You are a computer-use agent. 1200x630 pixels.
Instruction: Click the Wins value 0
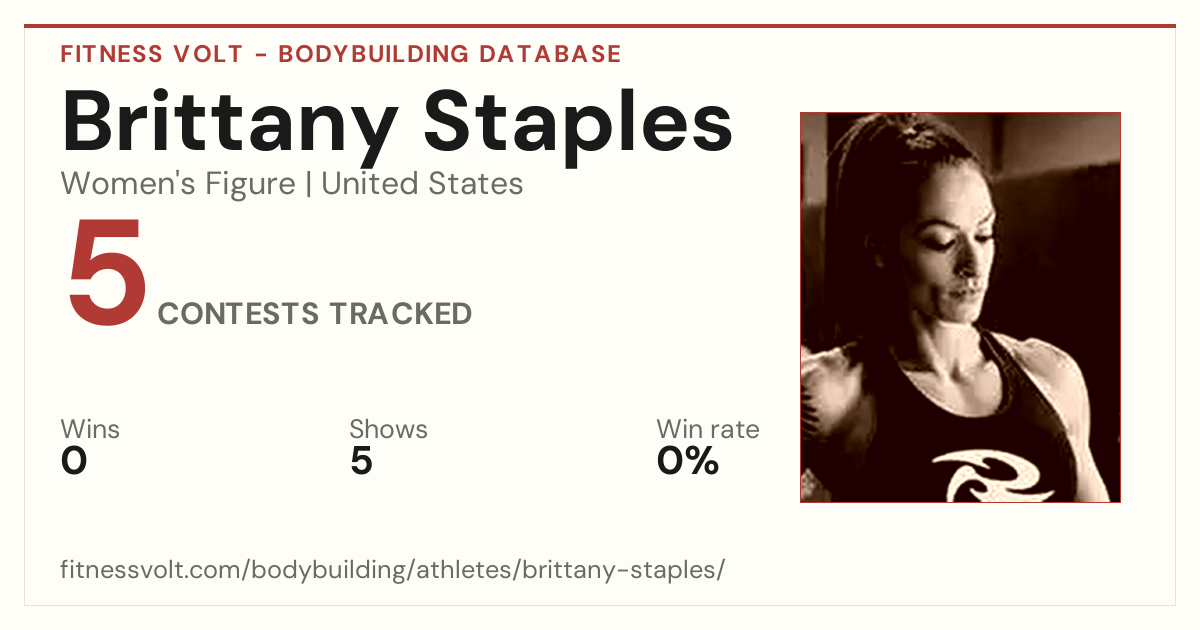(74, 461)
